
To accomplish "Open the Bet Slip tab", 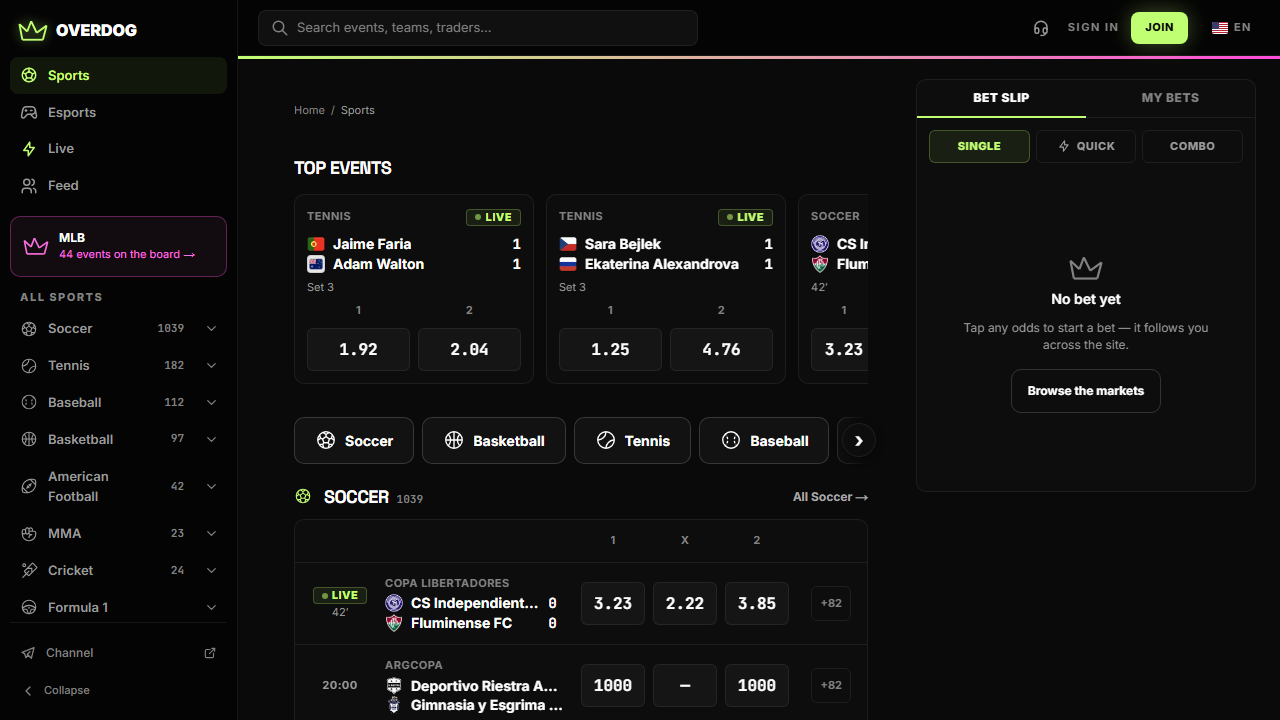I will 1001,98.
